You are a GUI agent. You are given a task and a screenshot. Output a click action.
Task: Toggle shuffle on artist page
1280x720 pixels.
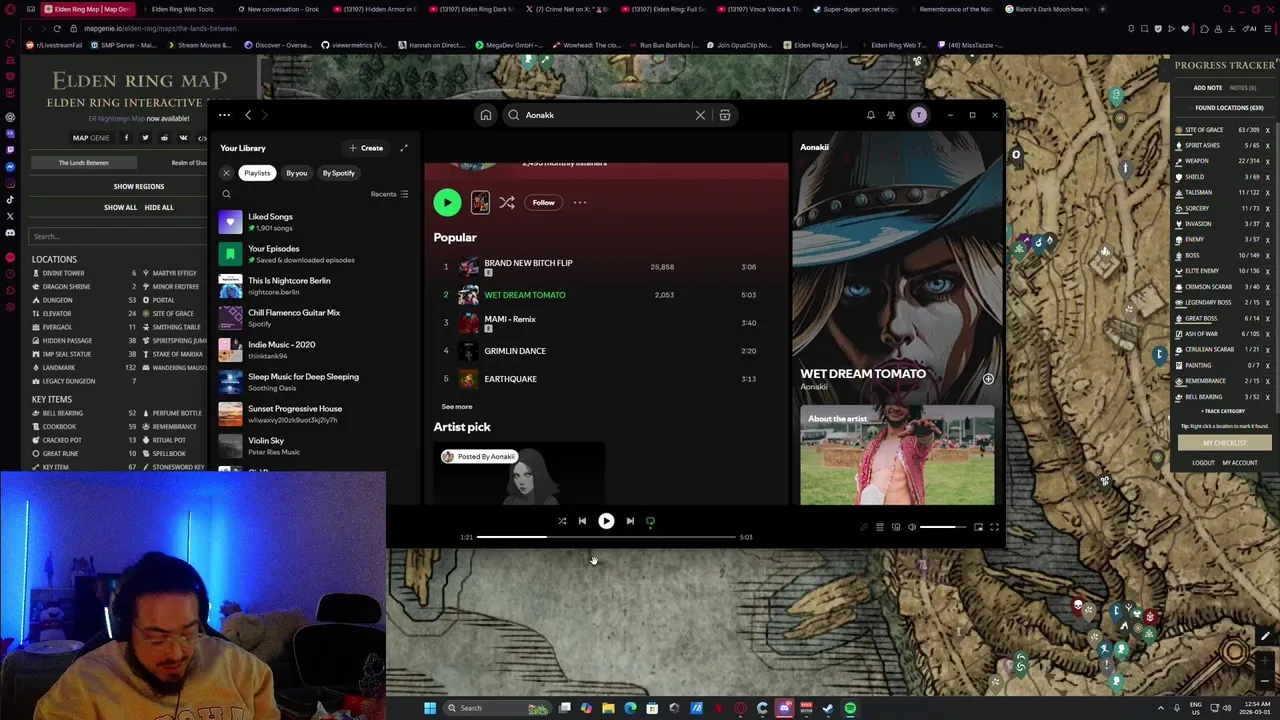pos(507,202)
